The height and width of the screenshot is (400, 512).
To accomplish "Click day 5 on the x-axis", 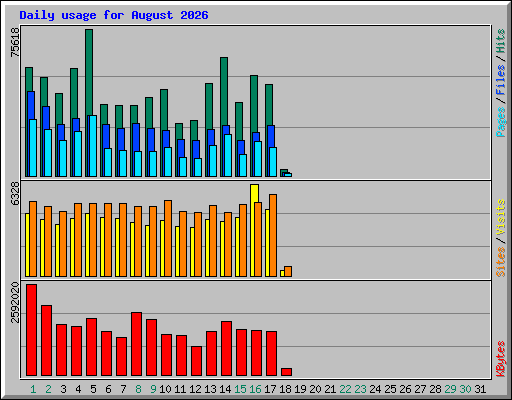I will coord(93,389).
